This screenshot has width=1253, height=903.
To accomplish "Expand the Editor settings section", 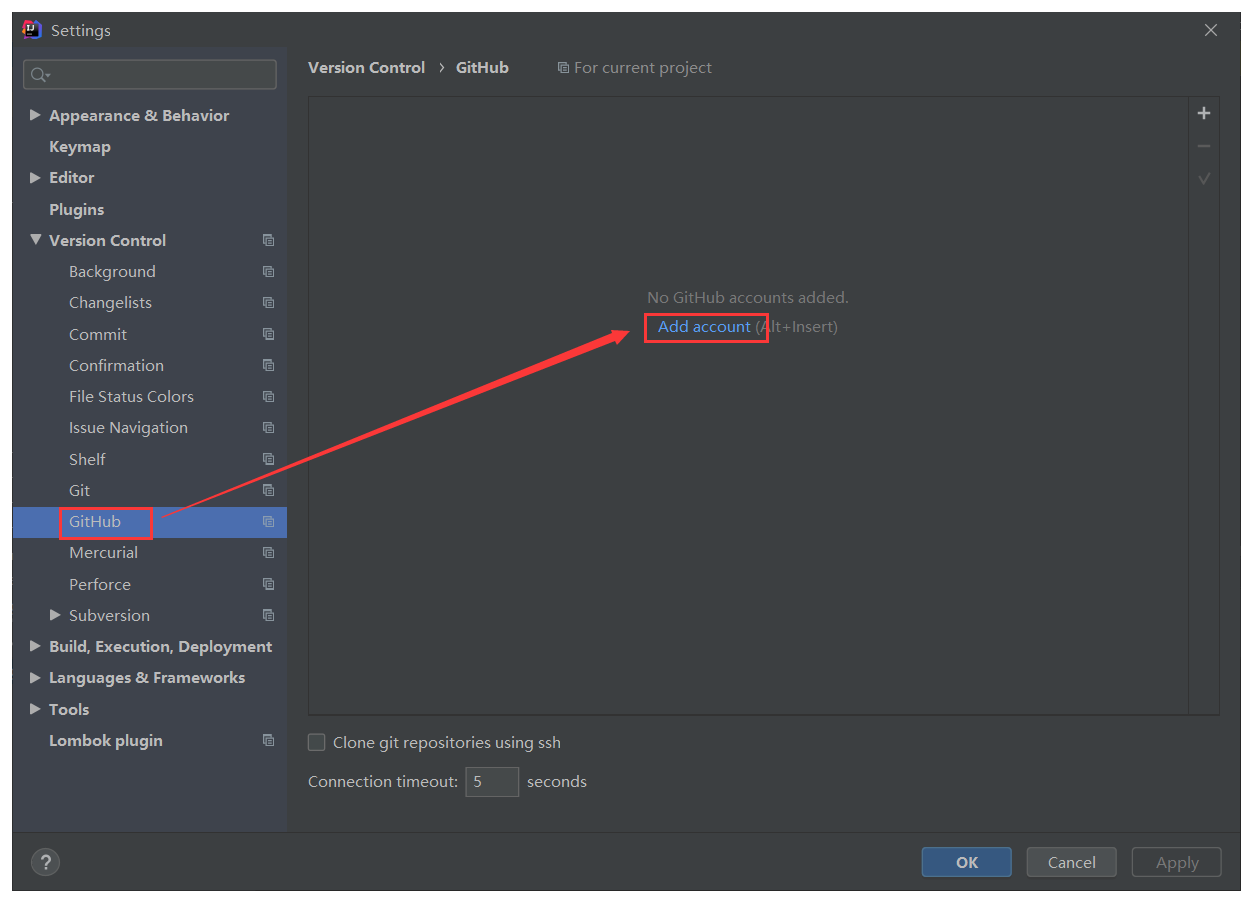I will [x=36, y=177].
